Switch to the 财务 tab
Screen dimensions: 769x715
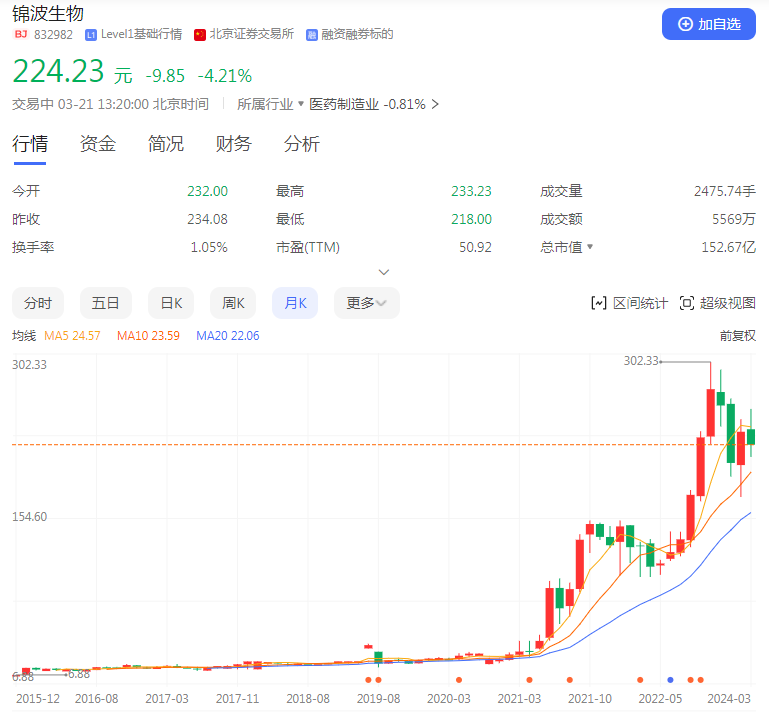tap(234, 144)
